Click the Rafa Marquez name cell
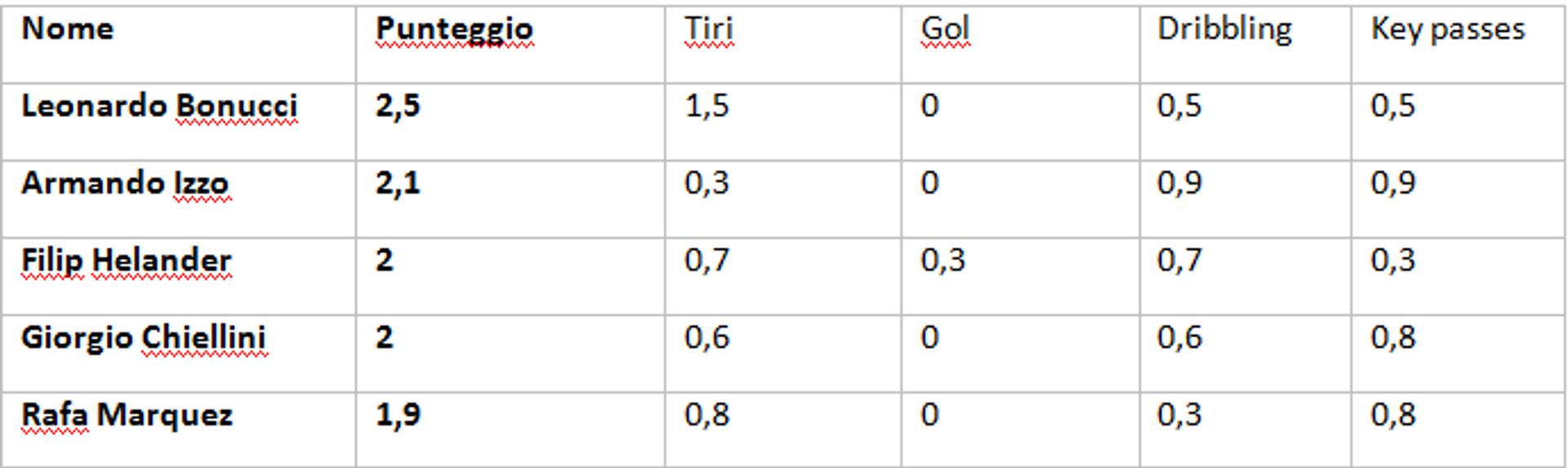The image size is (1568, 468). (x=179, y=430)
